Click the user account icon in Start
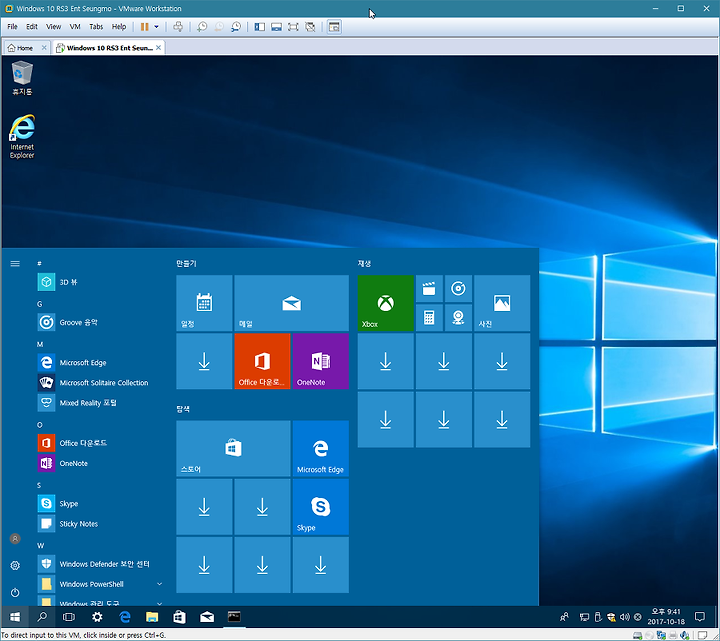The width and height of the screenshot is (720, 641). [x=15, y=539]
